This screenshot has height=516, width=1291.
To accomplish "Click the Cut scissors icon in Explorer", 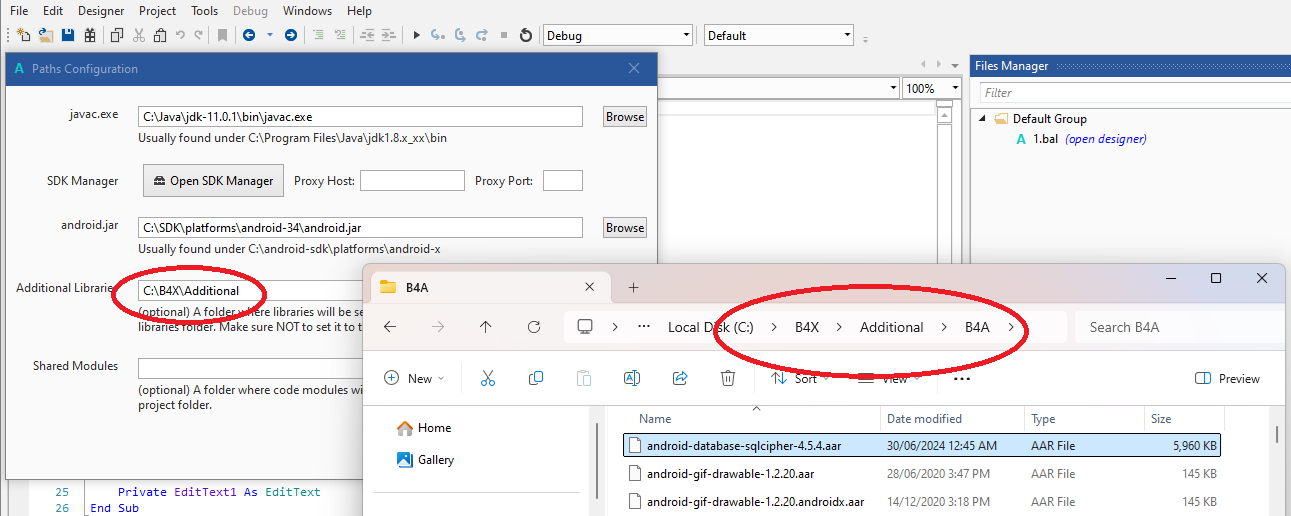I will pyautogui.click(x=488, y=378).
